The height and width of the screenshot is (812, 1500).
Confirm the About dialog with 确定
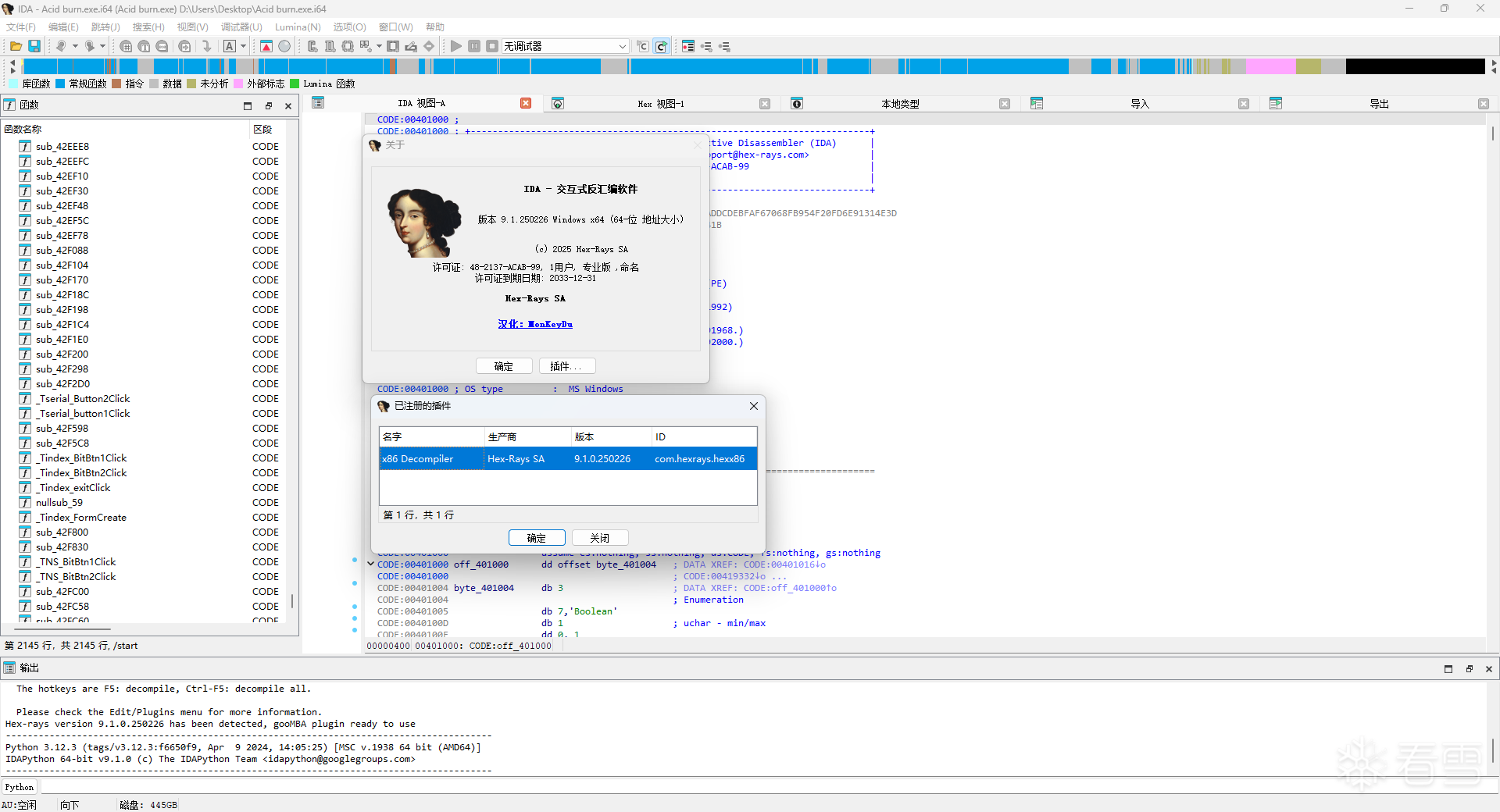point(504,366)
